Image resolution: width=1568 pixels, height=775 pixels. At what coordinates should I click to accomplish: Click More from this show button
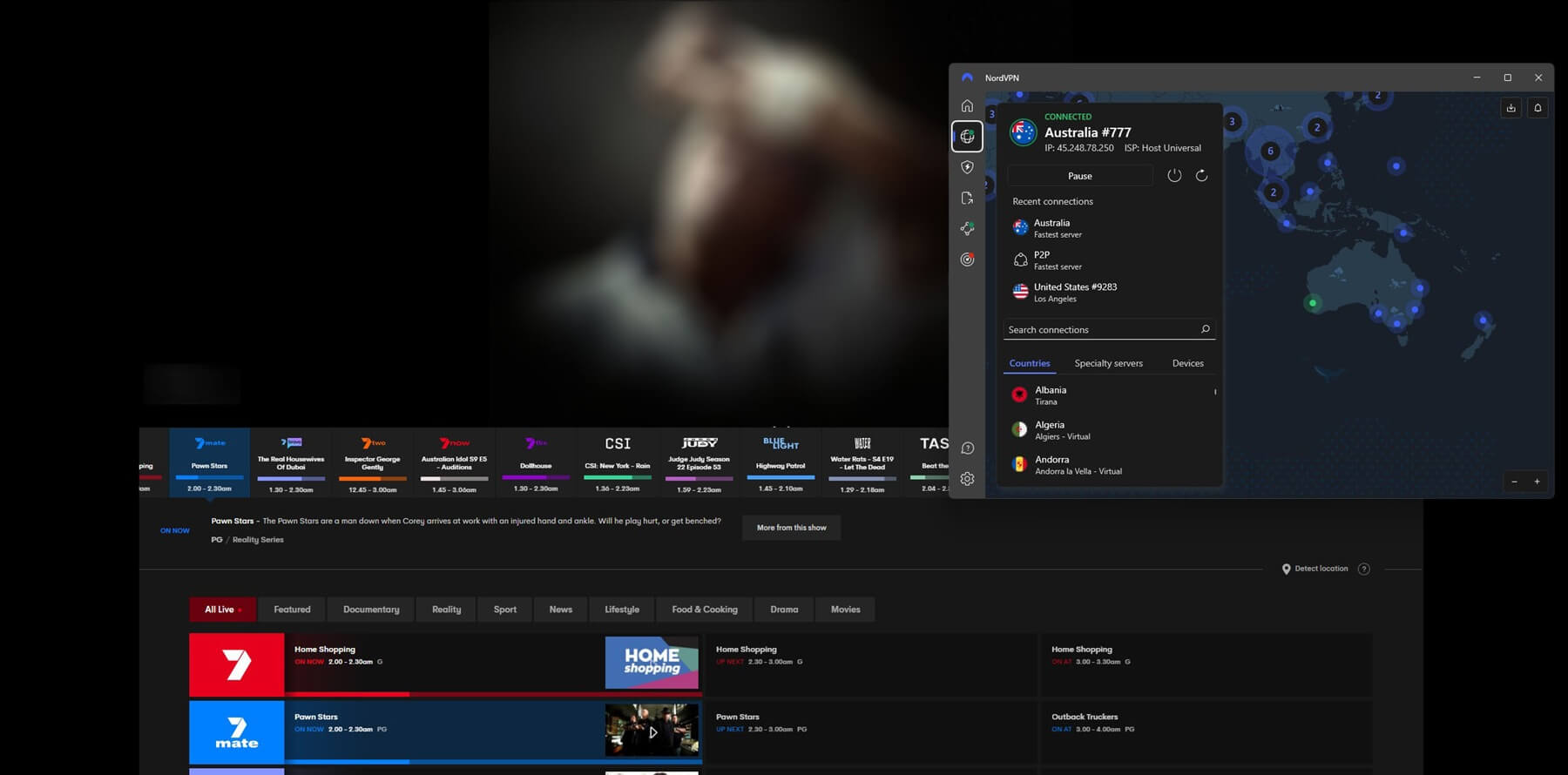[791, 528]
